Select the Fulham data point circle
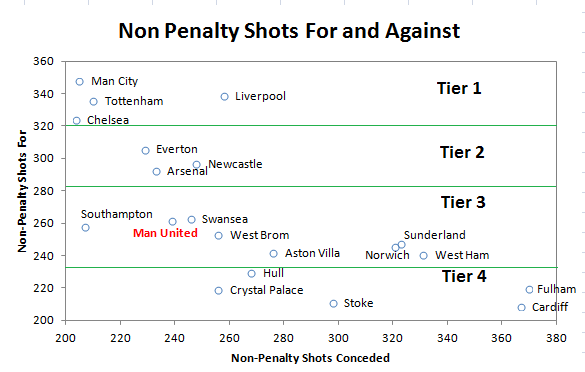This screenshot has height=372, width=585. [x=529, y=290]
